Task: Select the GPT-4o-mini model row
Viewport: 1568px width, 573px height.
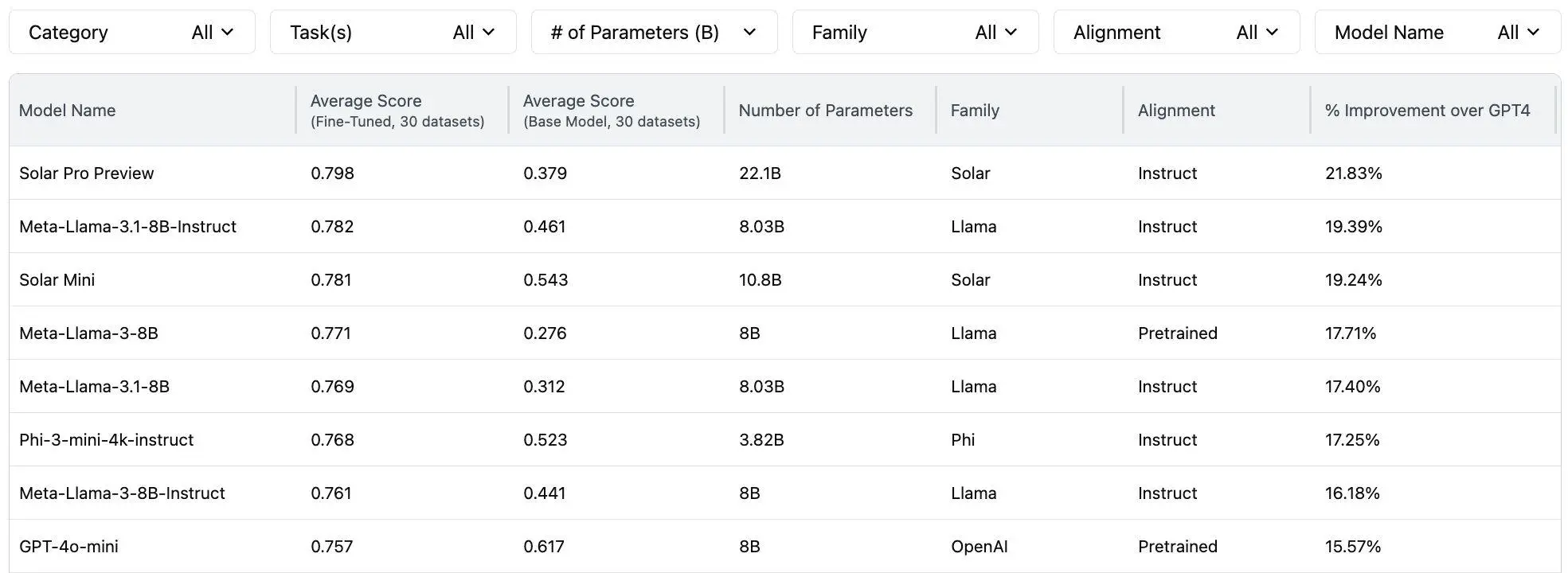Action: click(785, 546)
